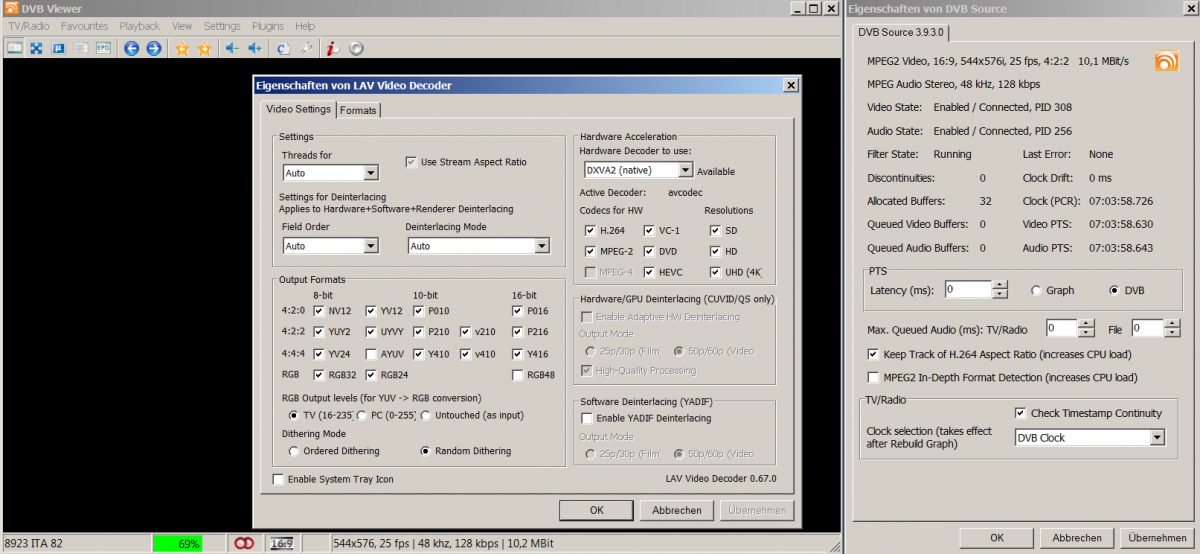
Task: Click the volume decrease speaker icon
Action: coord(232,48)
